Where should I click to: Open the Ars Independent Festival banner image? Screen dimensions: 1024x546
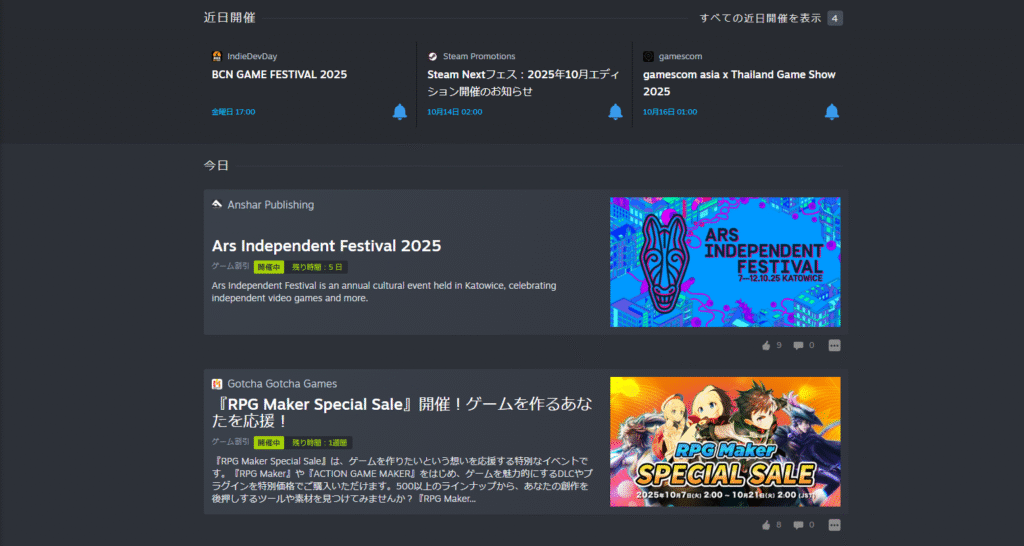[x=725, y=262]
